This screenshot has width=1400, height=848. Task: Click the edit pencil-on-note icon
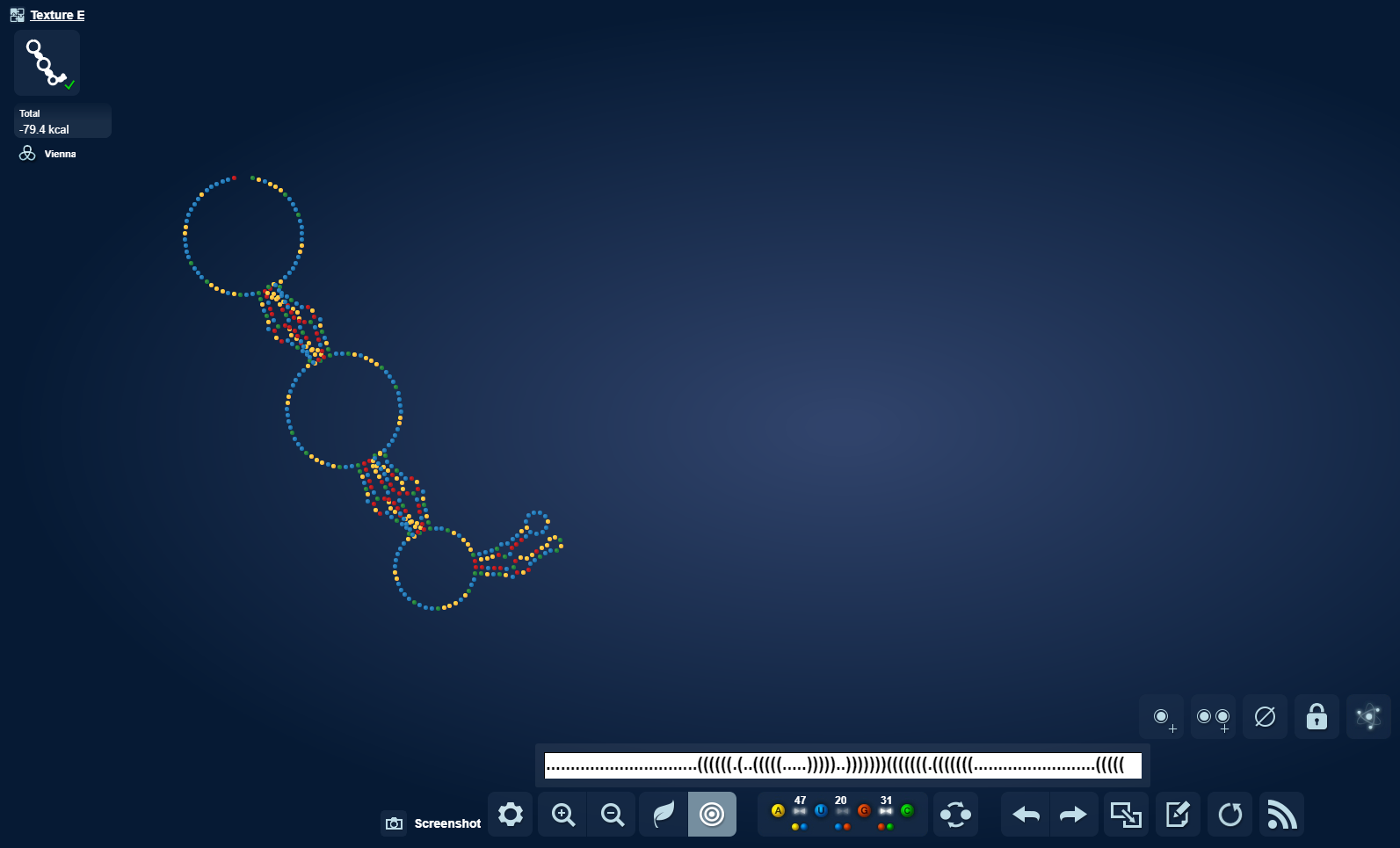[1178, 815]
